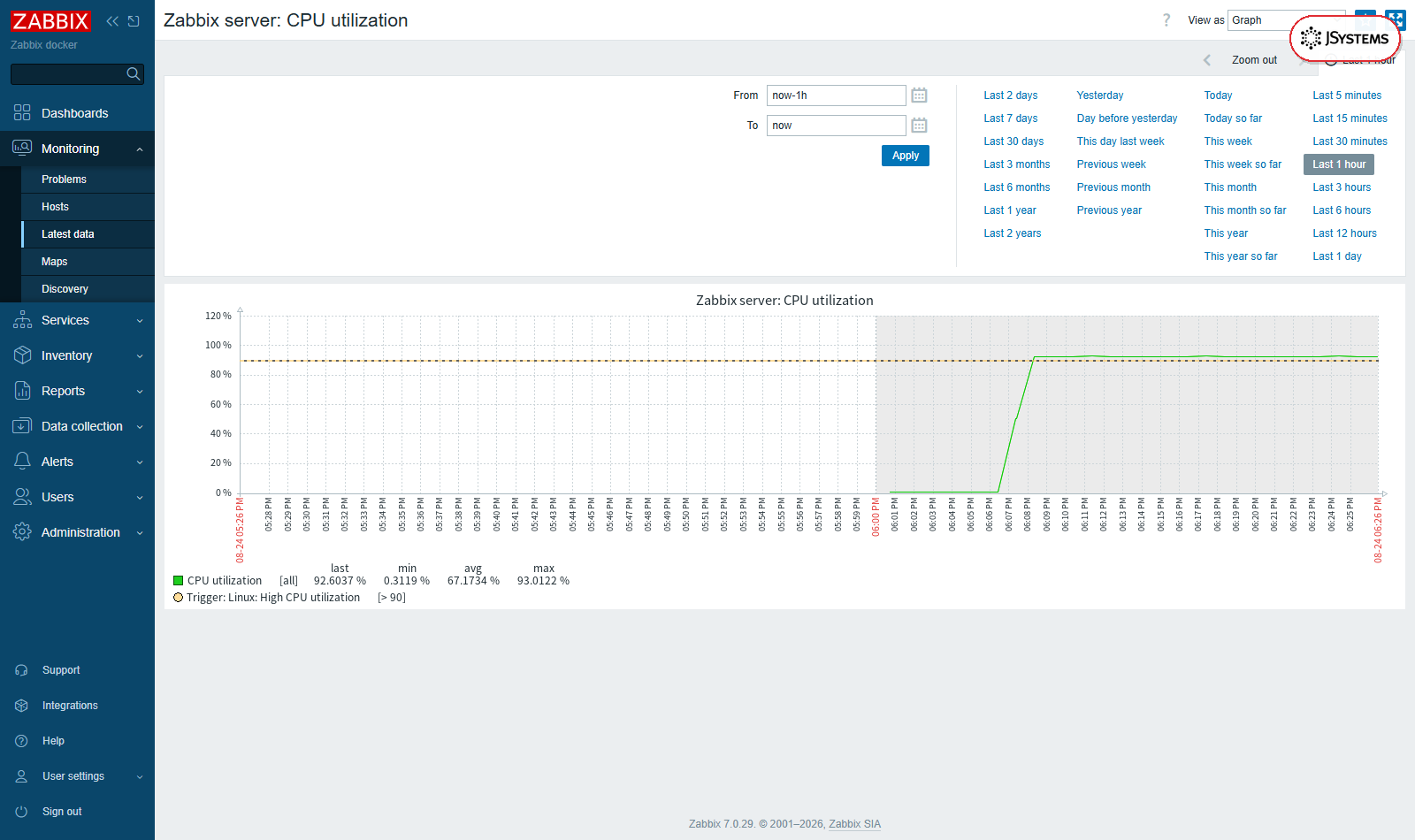This screenshot has height=840, width=1415.
Task: Select the Last 3 hours time range
Action: click(1342, 187)
